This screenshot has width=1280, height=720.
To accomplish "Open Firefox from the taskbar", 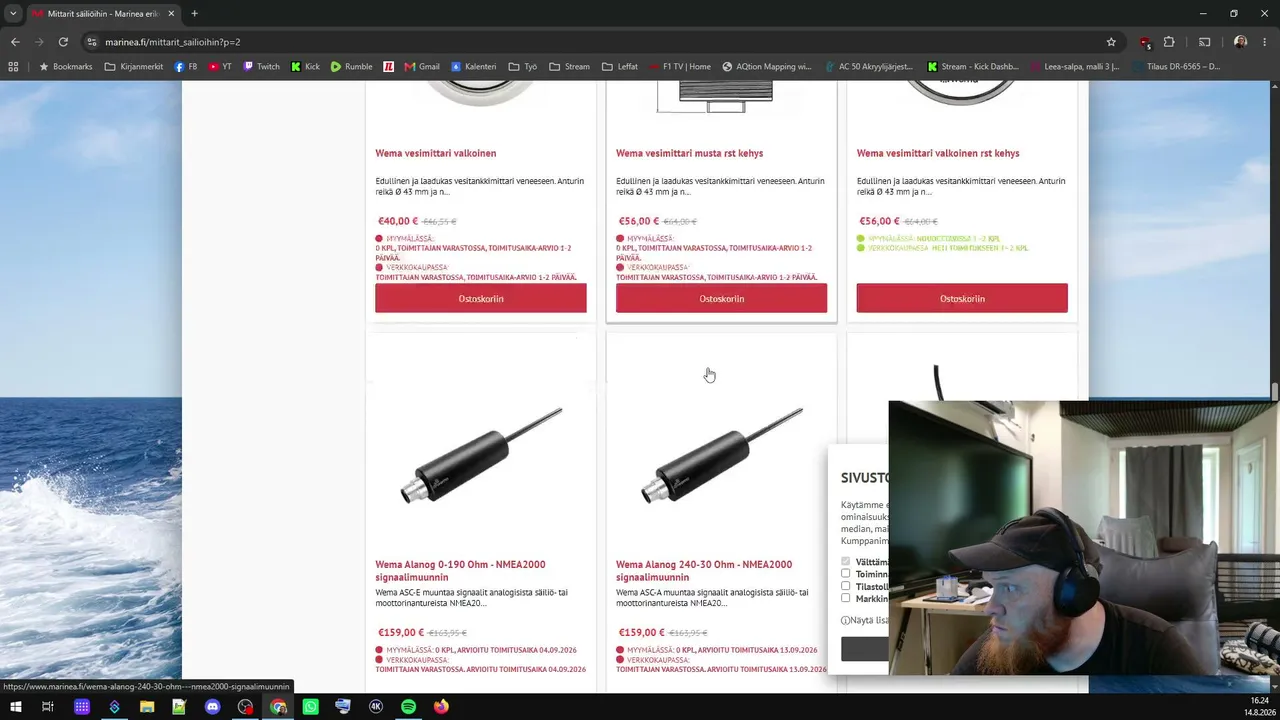I will (x=441, y=707).
